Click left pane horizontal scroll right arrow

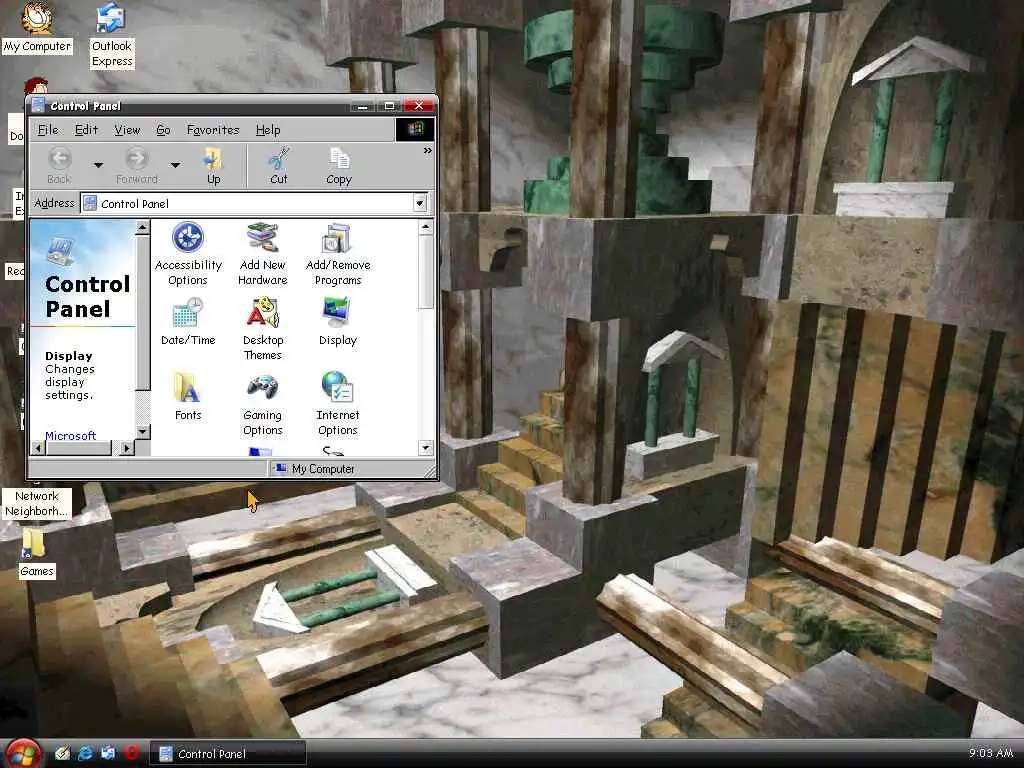coord(127,448)
